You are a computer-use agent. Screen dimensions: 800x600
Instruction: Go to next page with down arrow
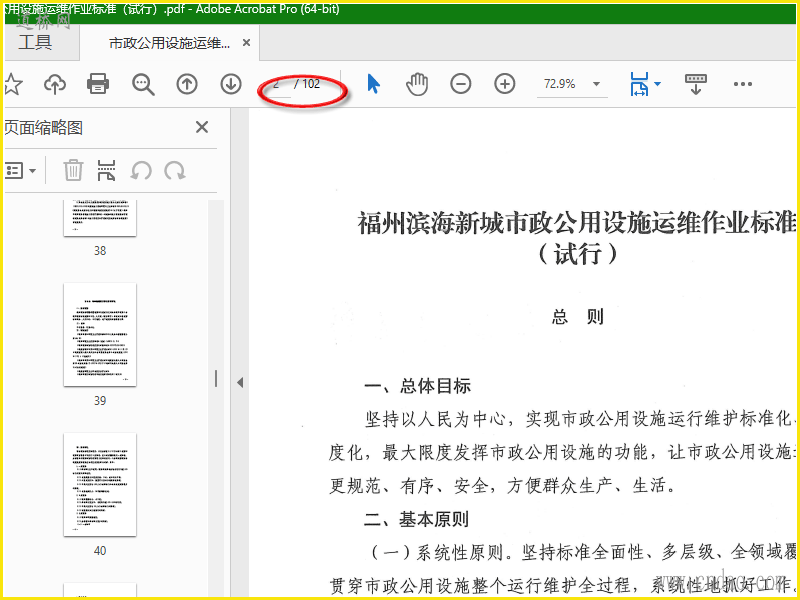[231, 84]
